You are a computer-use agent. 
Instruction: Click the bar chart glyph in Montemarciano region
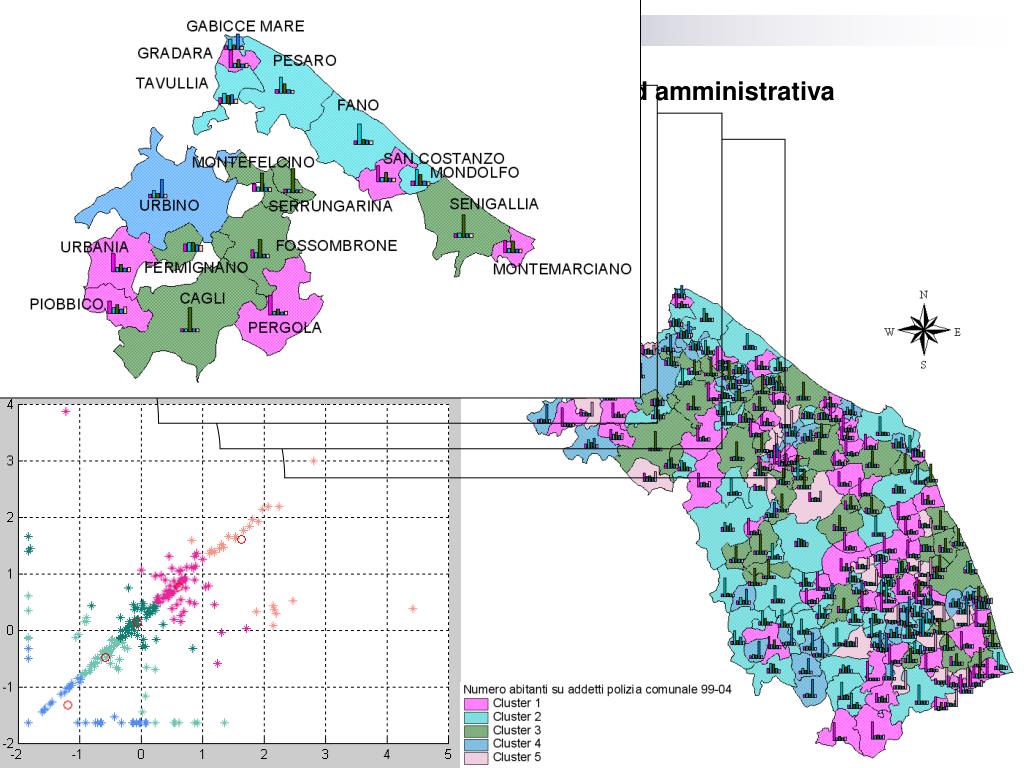click(x=511, y=246)
